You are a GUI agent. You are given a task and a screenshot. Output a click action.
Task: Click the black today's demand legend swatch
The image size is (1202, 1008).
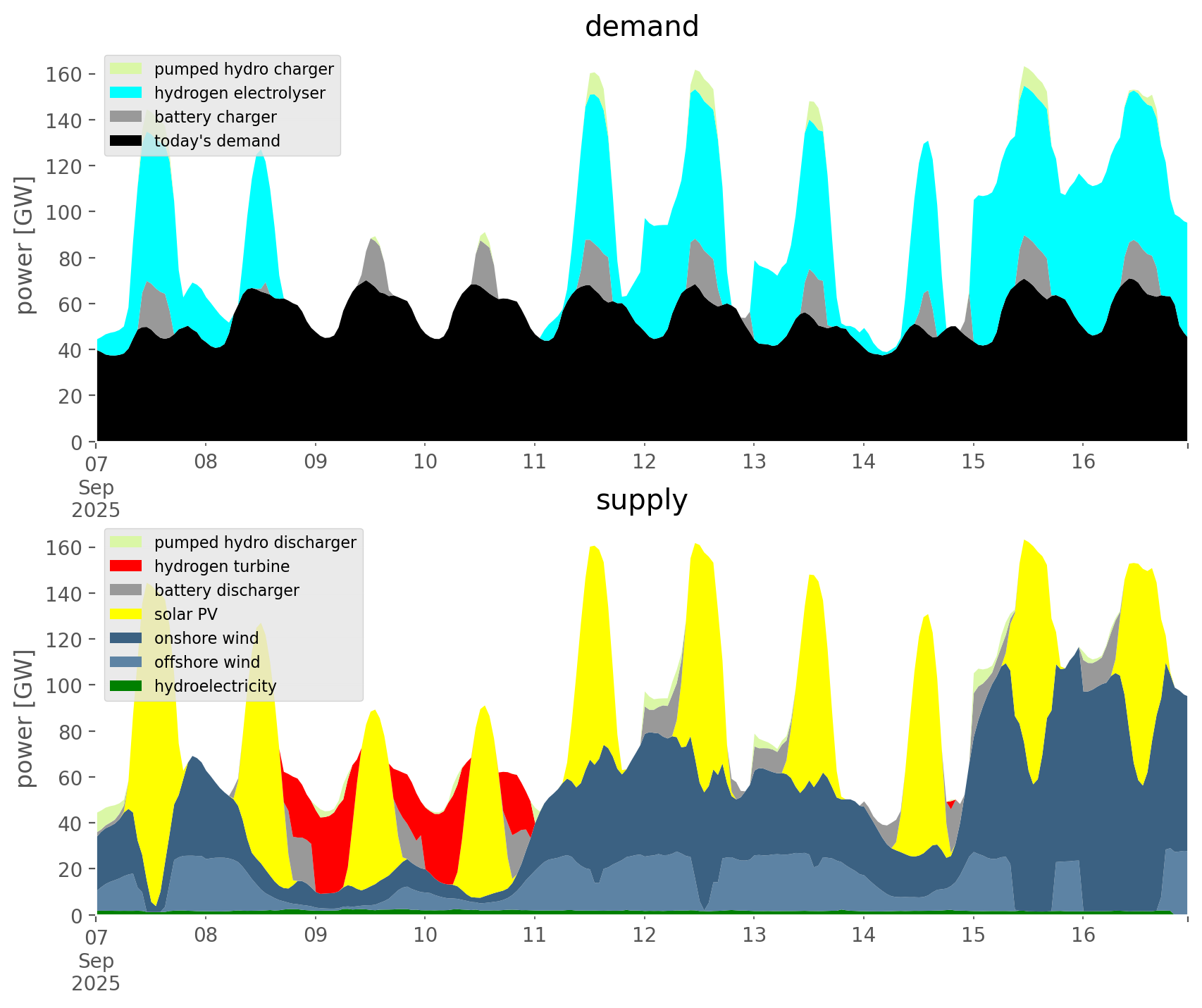[126, 141]
